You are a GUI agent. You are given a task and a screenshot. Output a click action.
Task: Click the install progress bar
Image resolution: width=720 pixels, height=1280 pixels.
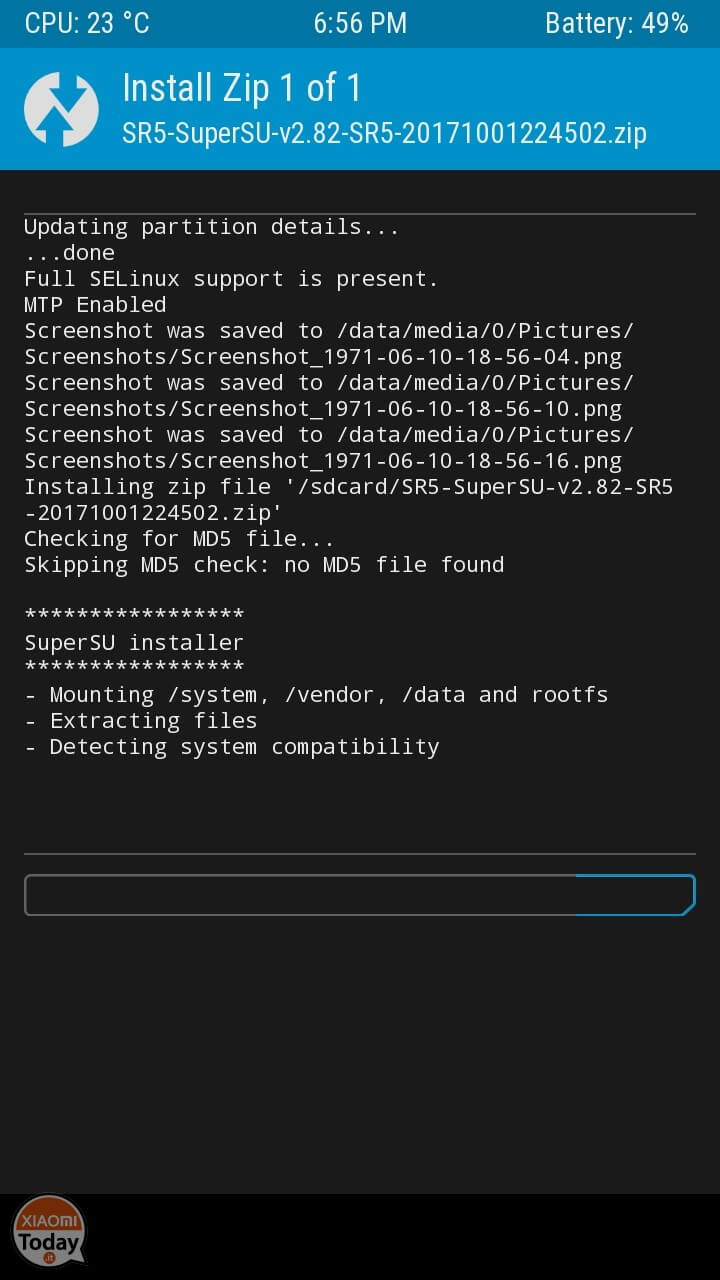360,895
